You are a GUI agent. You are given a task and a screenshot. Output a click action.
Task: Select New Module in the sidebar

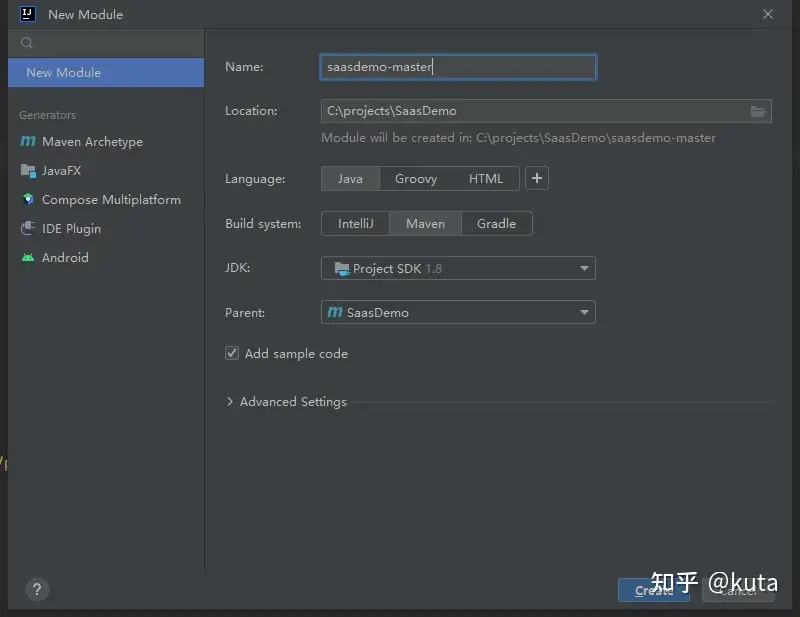click(105, 73)
